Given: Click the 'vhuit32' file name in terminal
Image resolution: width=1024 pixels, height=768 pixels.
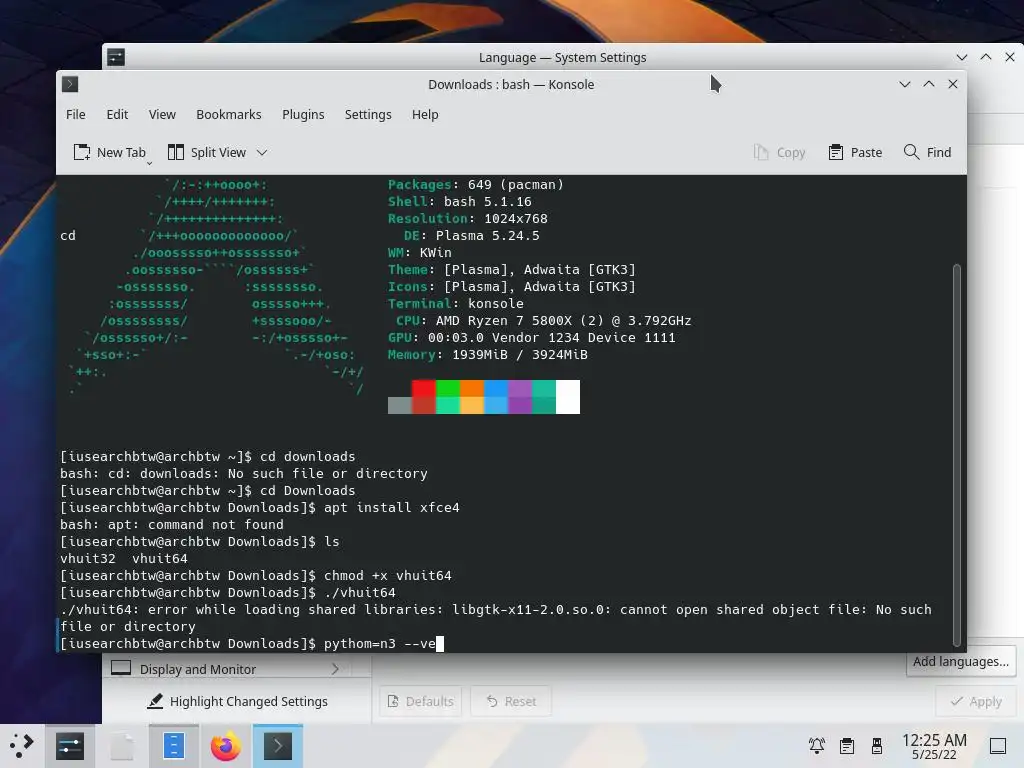Looking at the screenshot, I should pos(88,558).
